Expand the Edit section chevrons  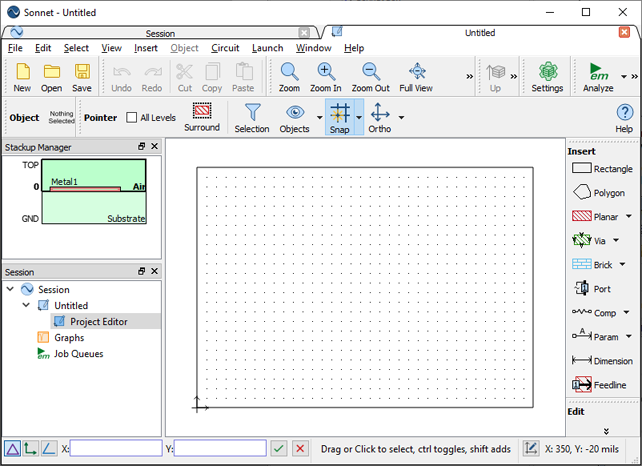(606, 431)
